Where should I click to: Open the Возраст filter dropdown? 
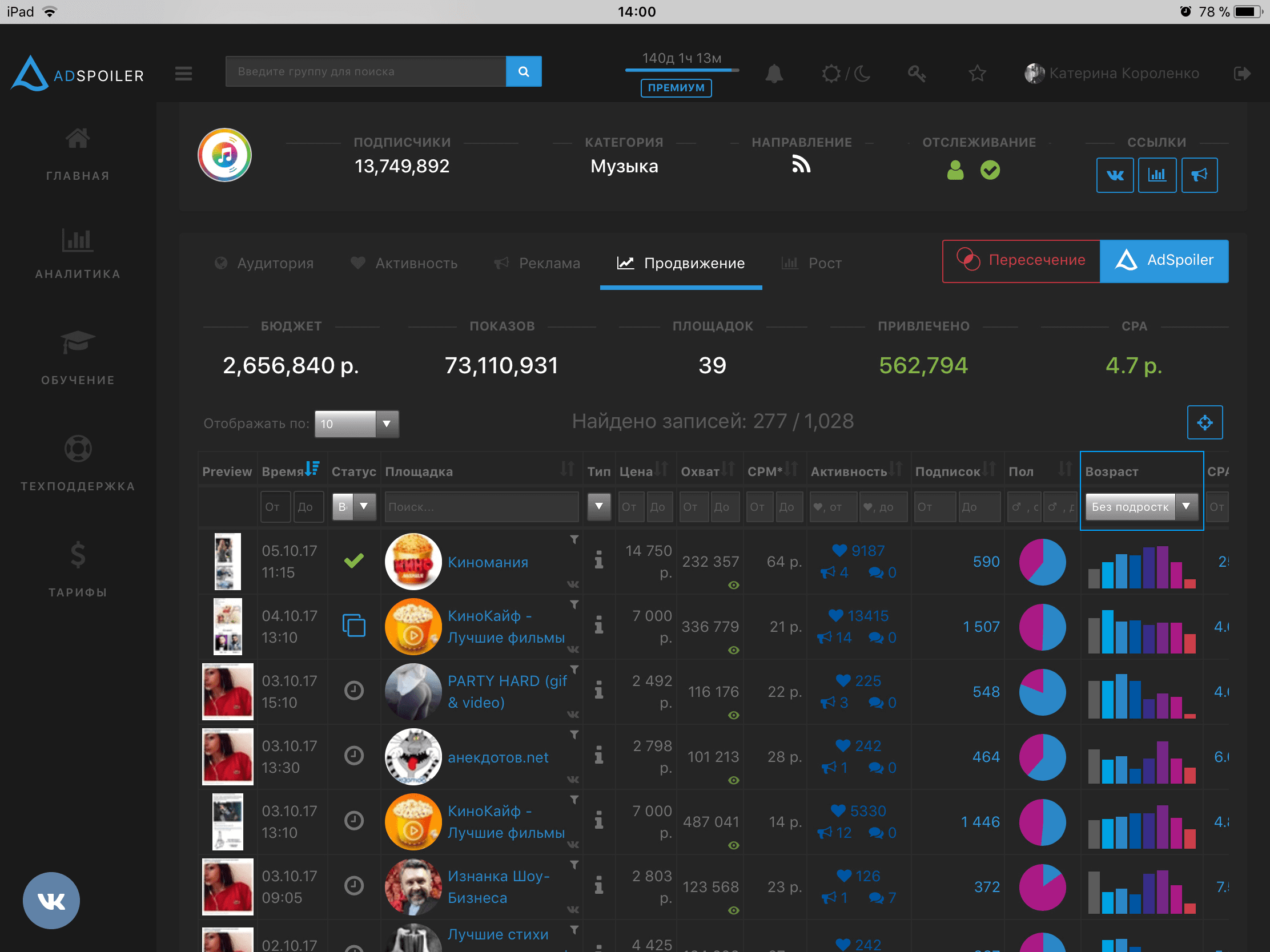pos(1140,507)
